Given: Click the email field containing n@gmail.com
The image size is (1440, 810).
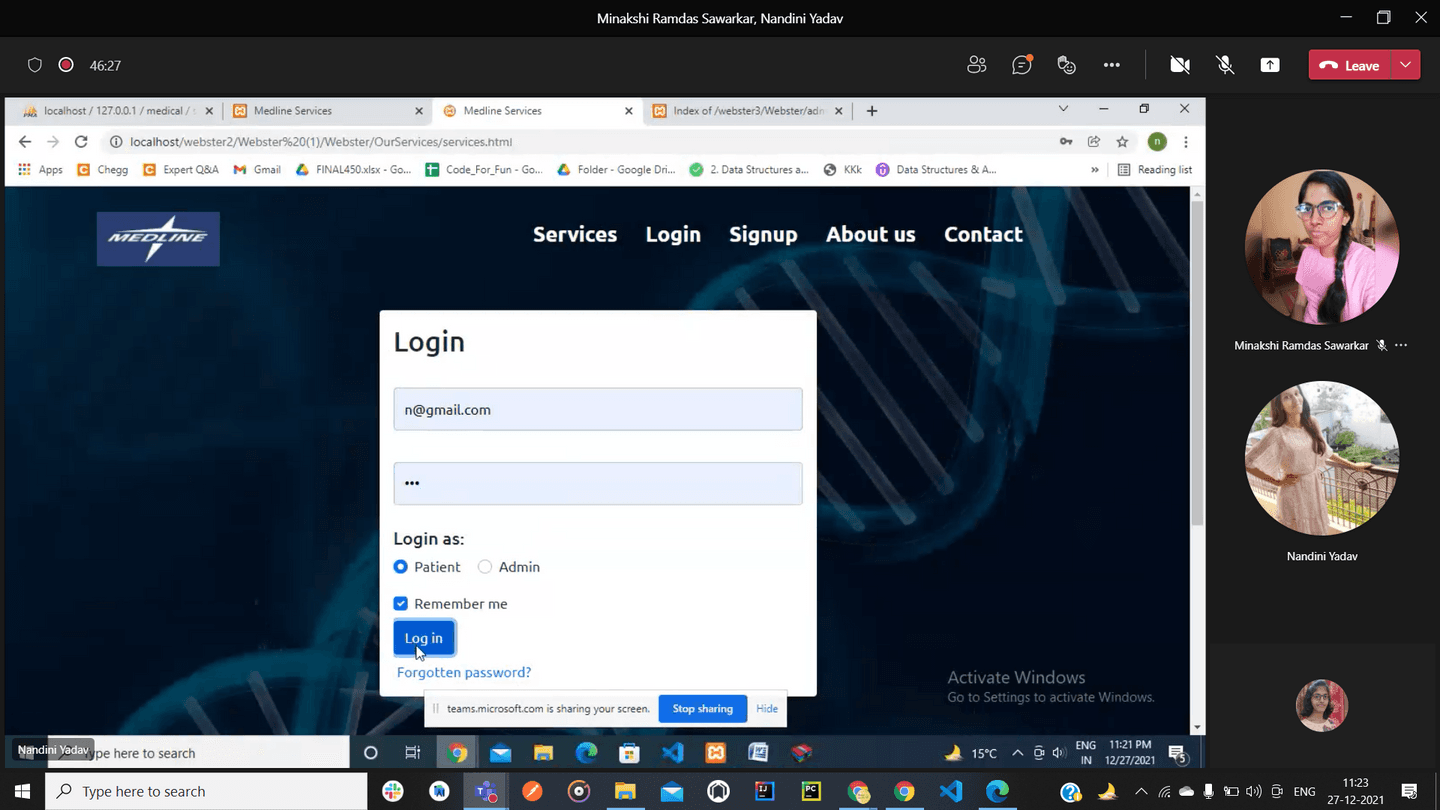Looking at the screenshot, I should 598,409.
